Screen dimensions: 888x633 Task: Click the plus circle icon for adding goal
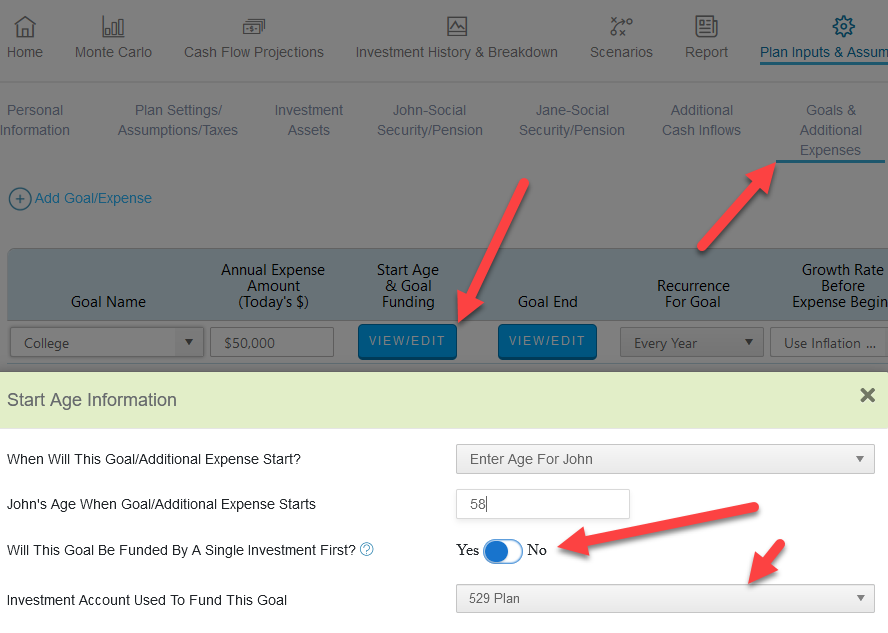(x=20, y=199)
